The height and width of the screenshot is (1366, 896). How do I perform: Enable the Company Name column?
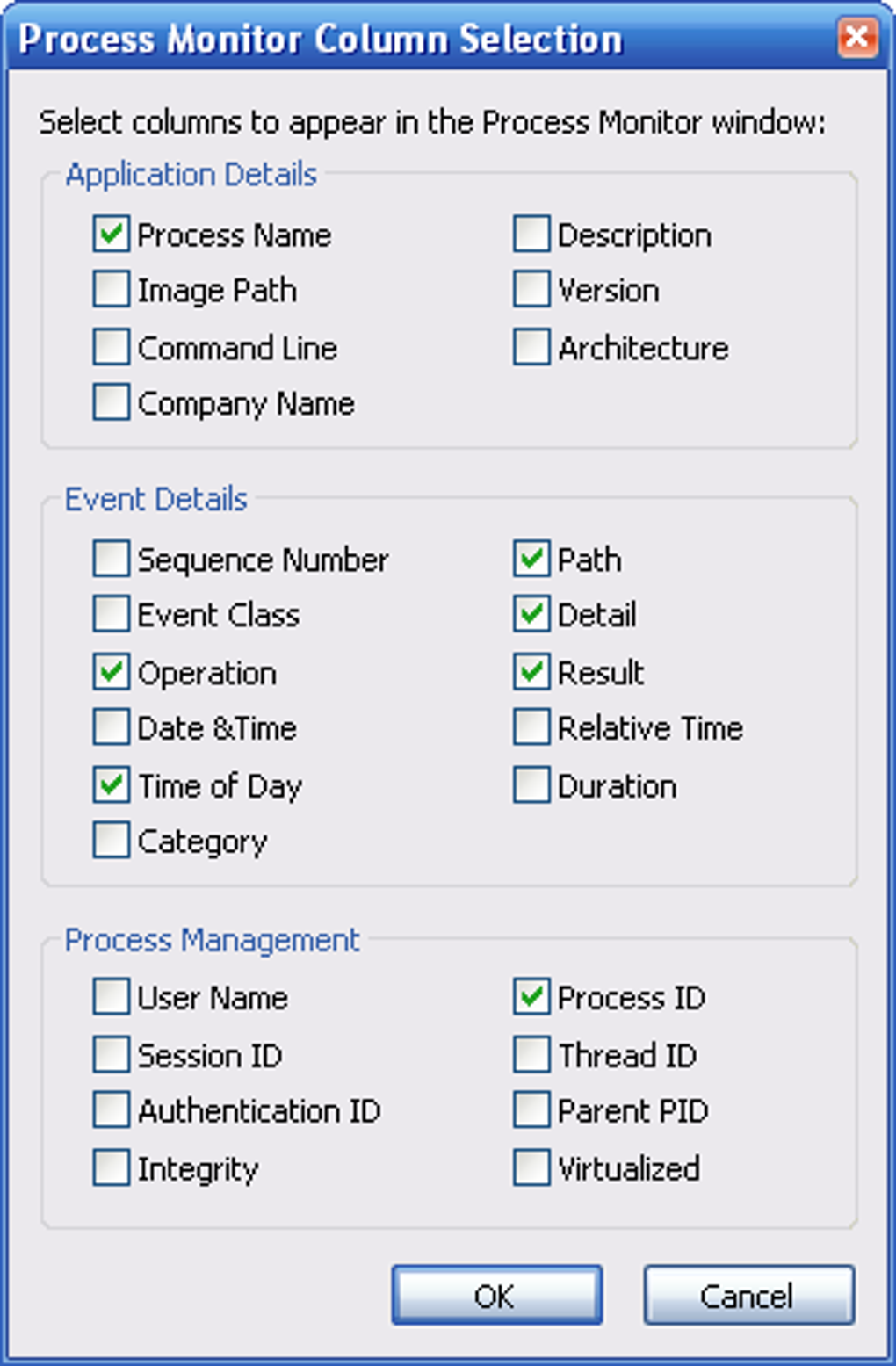tap(110, 402)
